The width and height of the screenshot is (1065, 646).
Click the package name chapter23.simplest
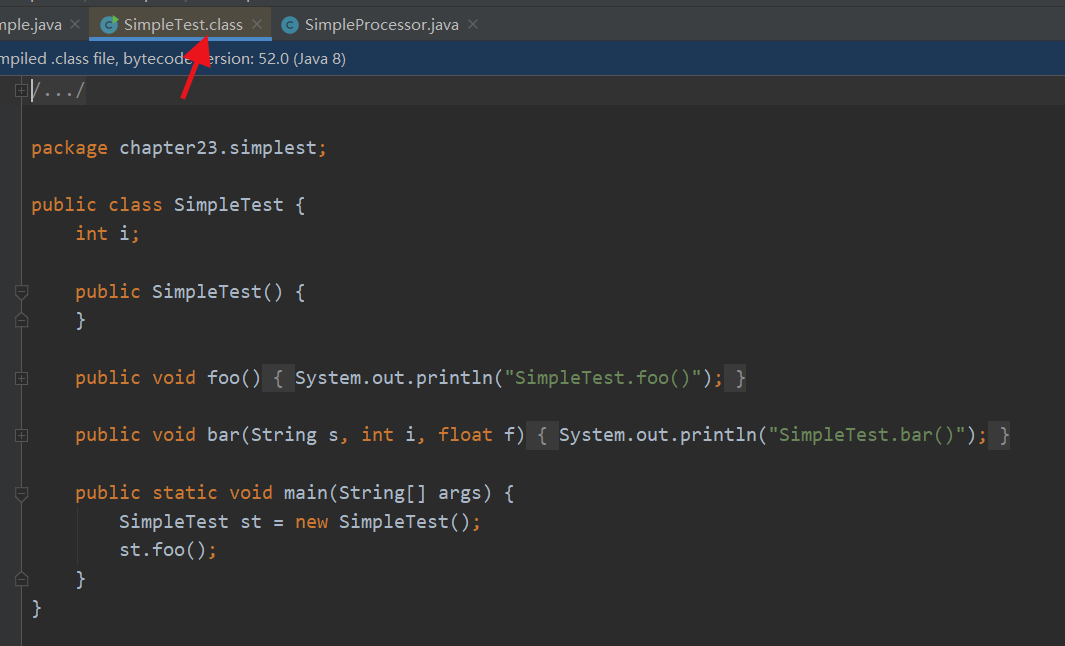tap(217, 148)
